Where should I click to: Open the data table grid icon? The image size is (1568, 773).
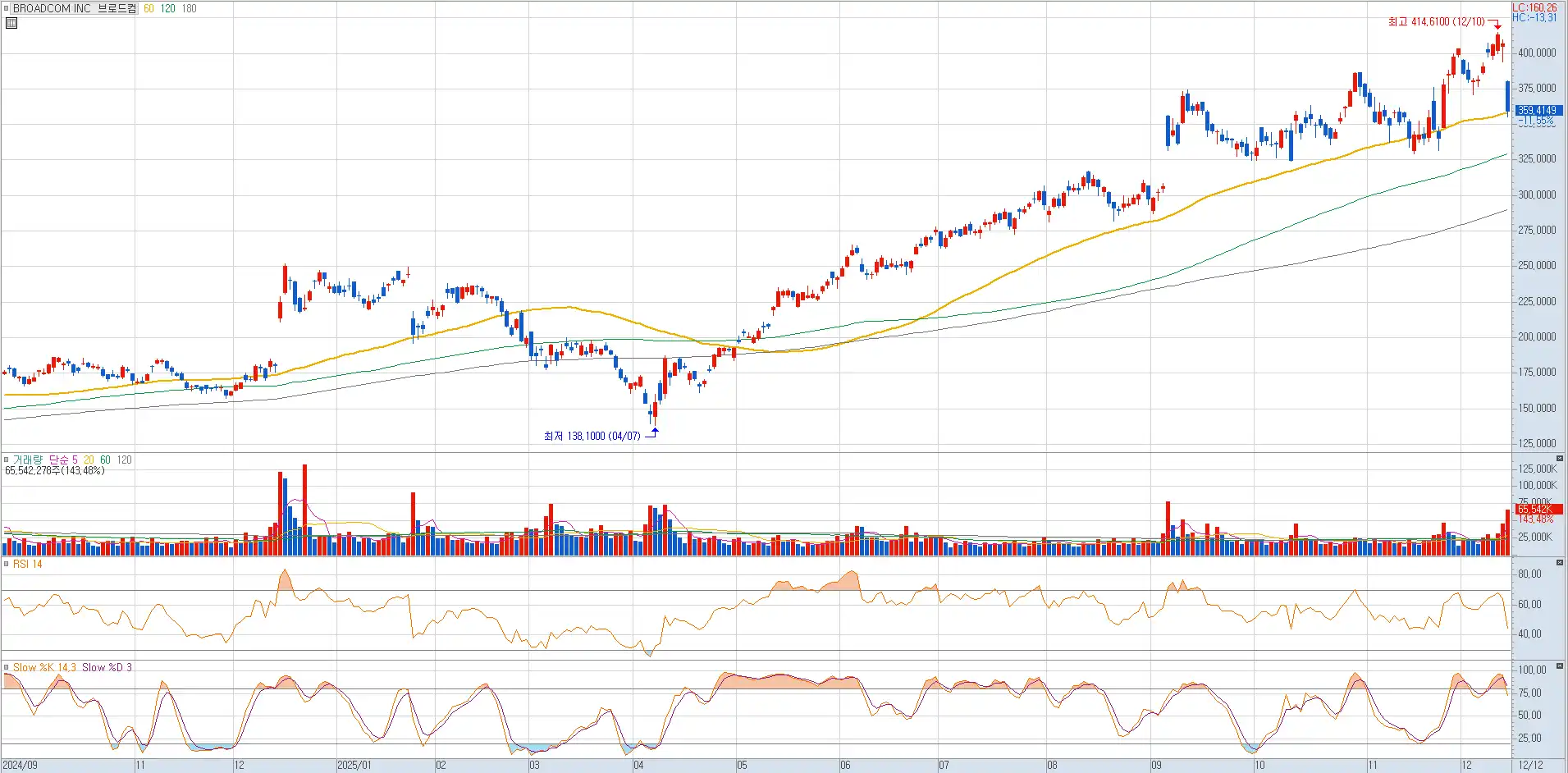tap(11, 23)
